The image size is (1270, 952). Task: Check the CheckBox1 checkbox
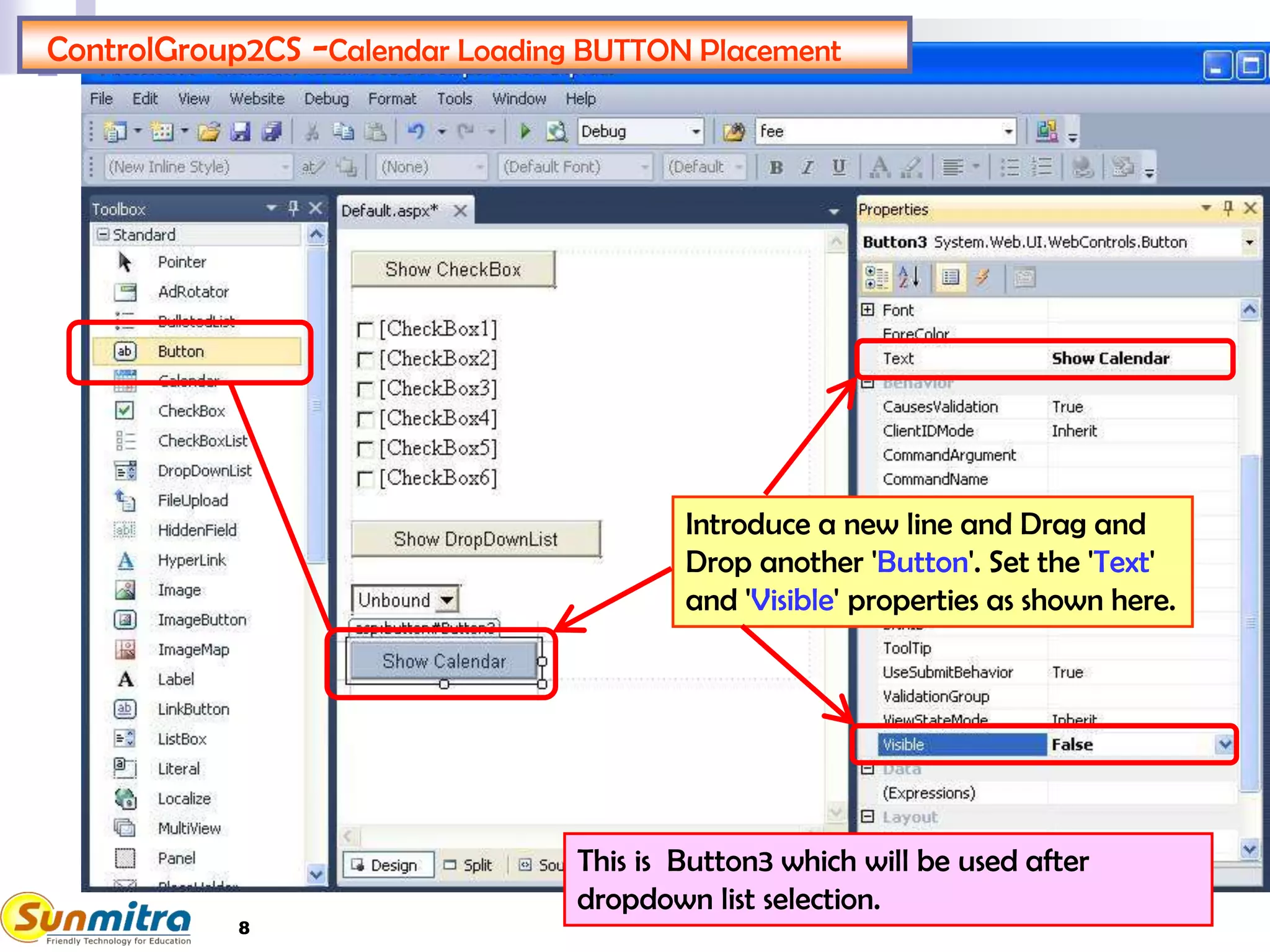(x=365, y=330)
